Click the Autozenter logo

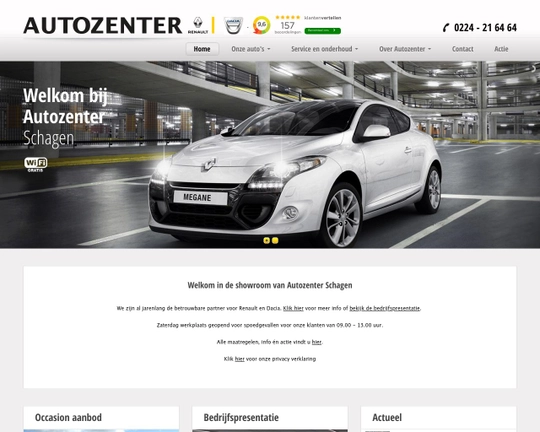point(103,26)
